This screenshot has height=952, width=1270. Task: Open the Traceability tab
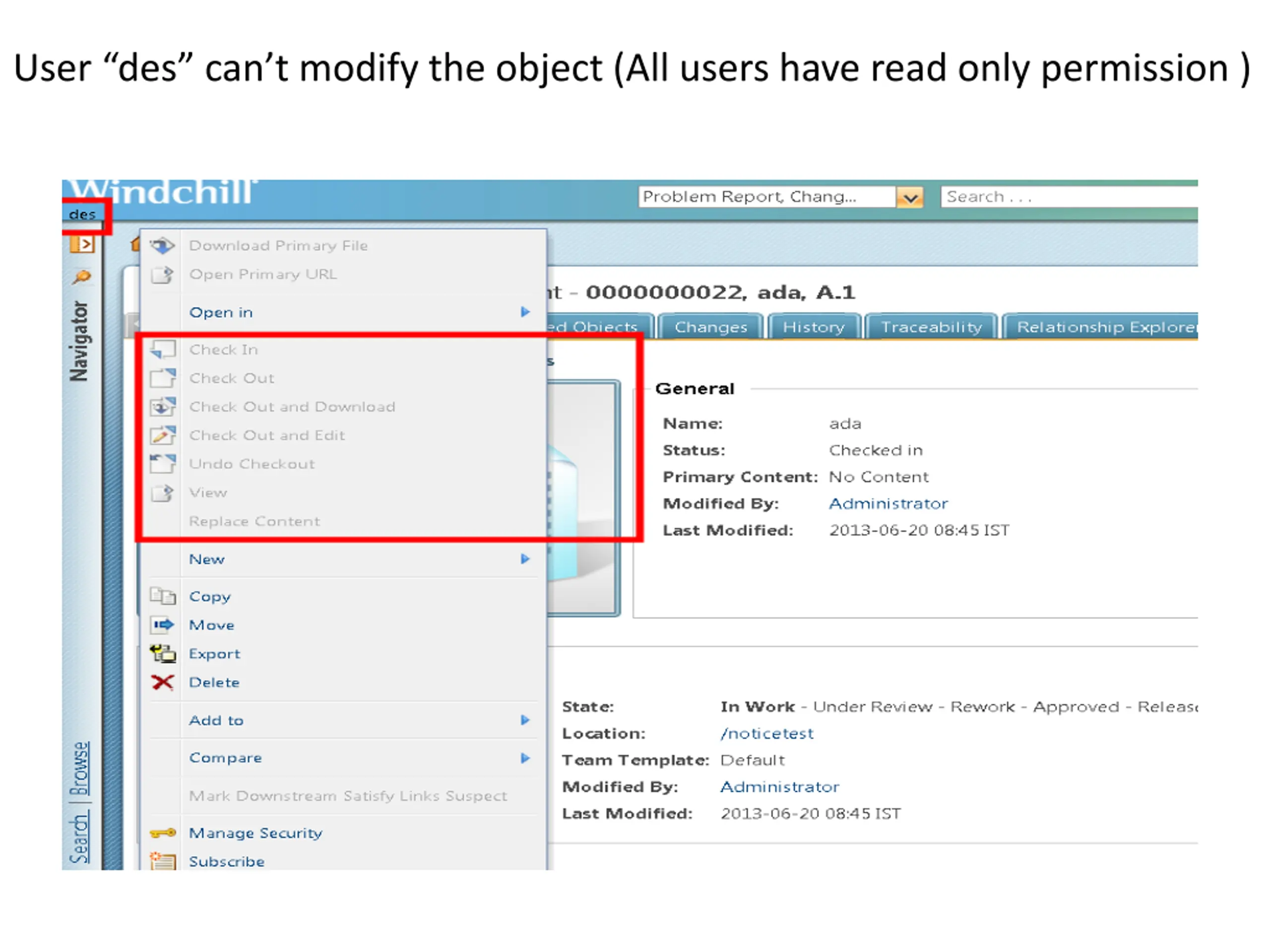click(x=932, y=327)
